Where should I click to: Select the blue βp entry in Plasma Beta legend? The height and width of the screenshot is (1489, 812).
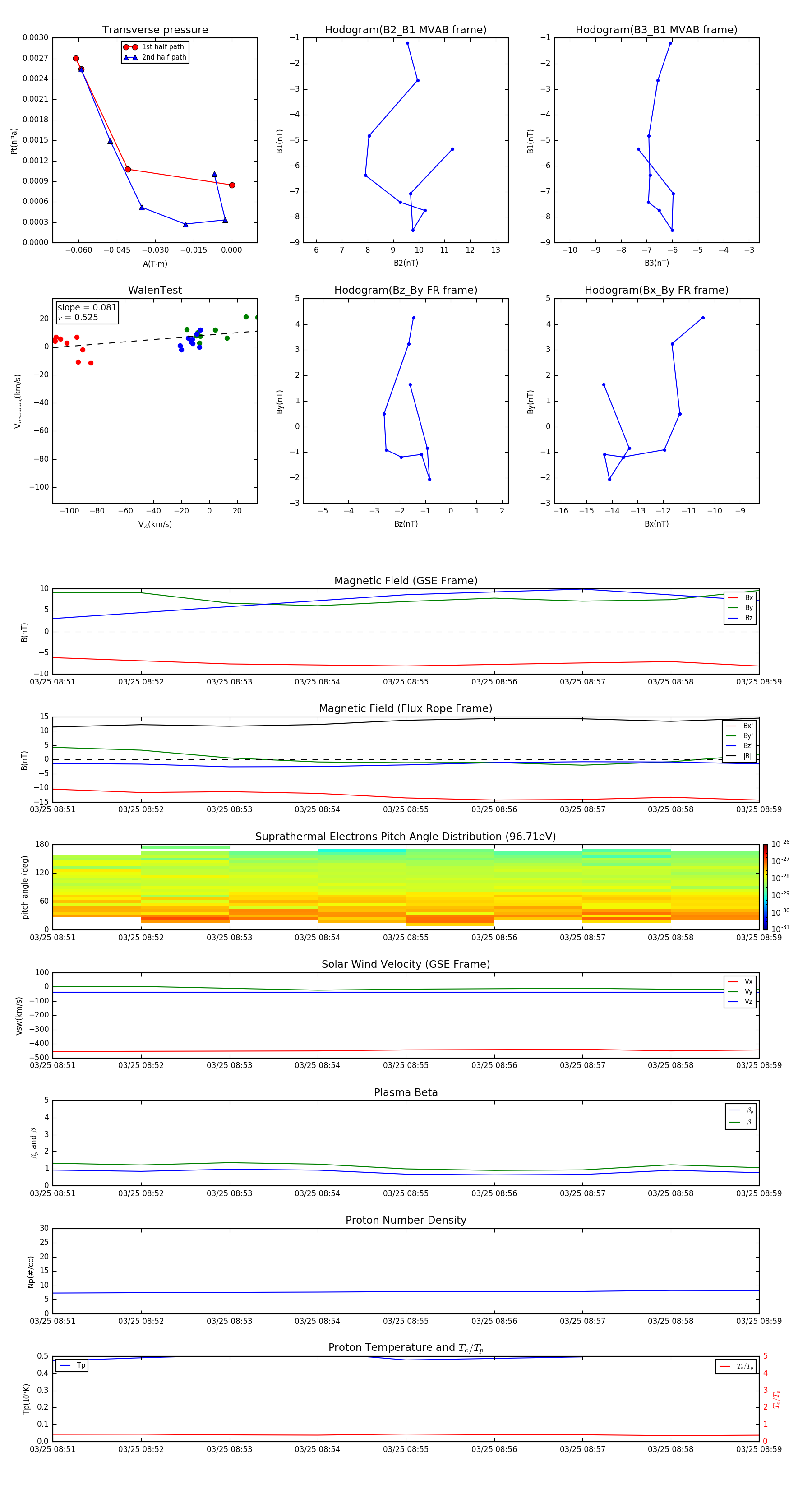pyautogui.click(x=741, y=1110)
